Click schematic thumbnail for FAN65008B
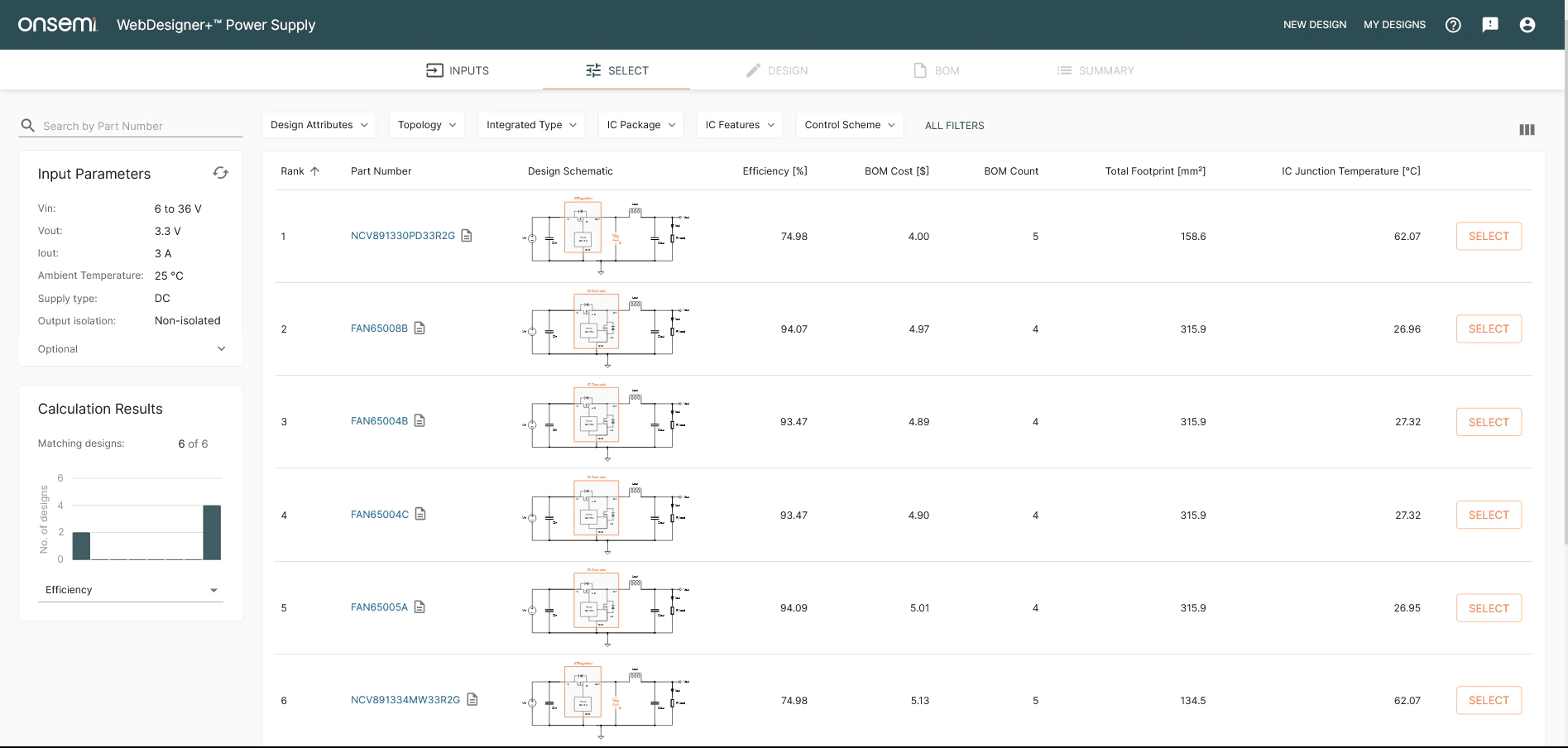 (x=607, y=328)
